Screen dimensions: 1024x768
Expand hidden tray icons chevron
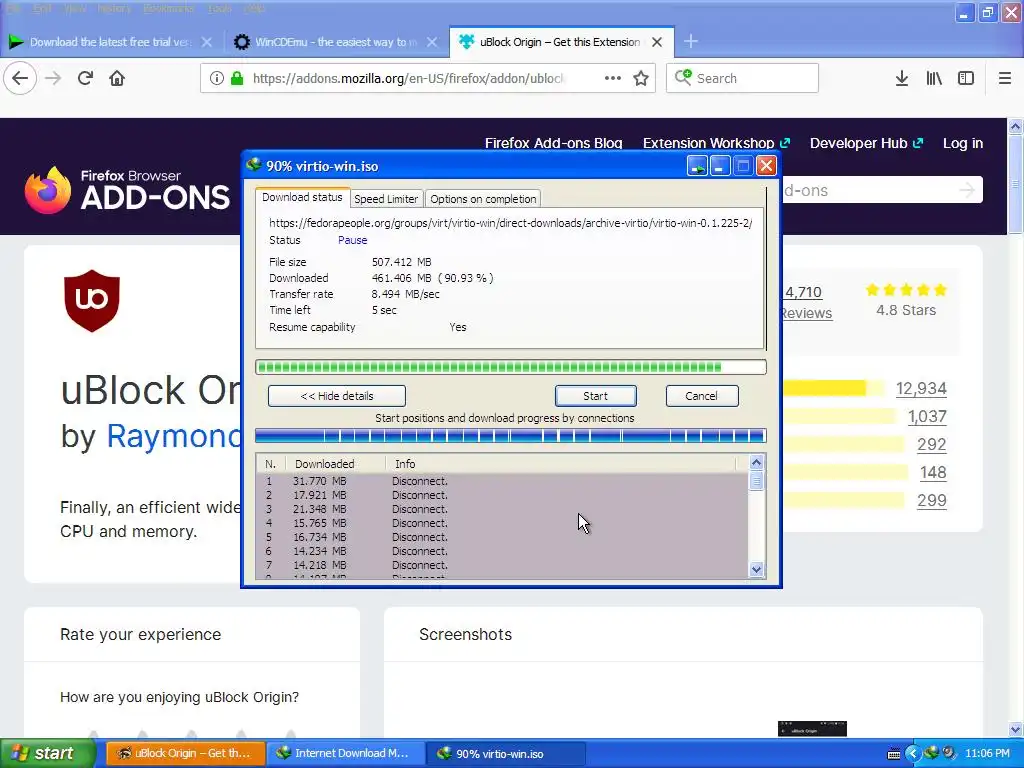click(913, 754)
